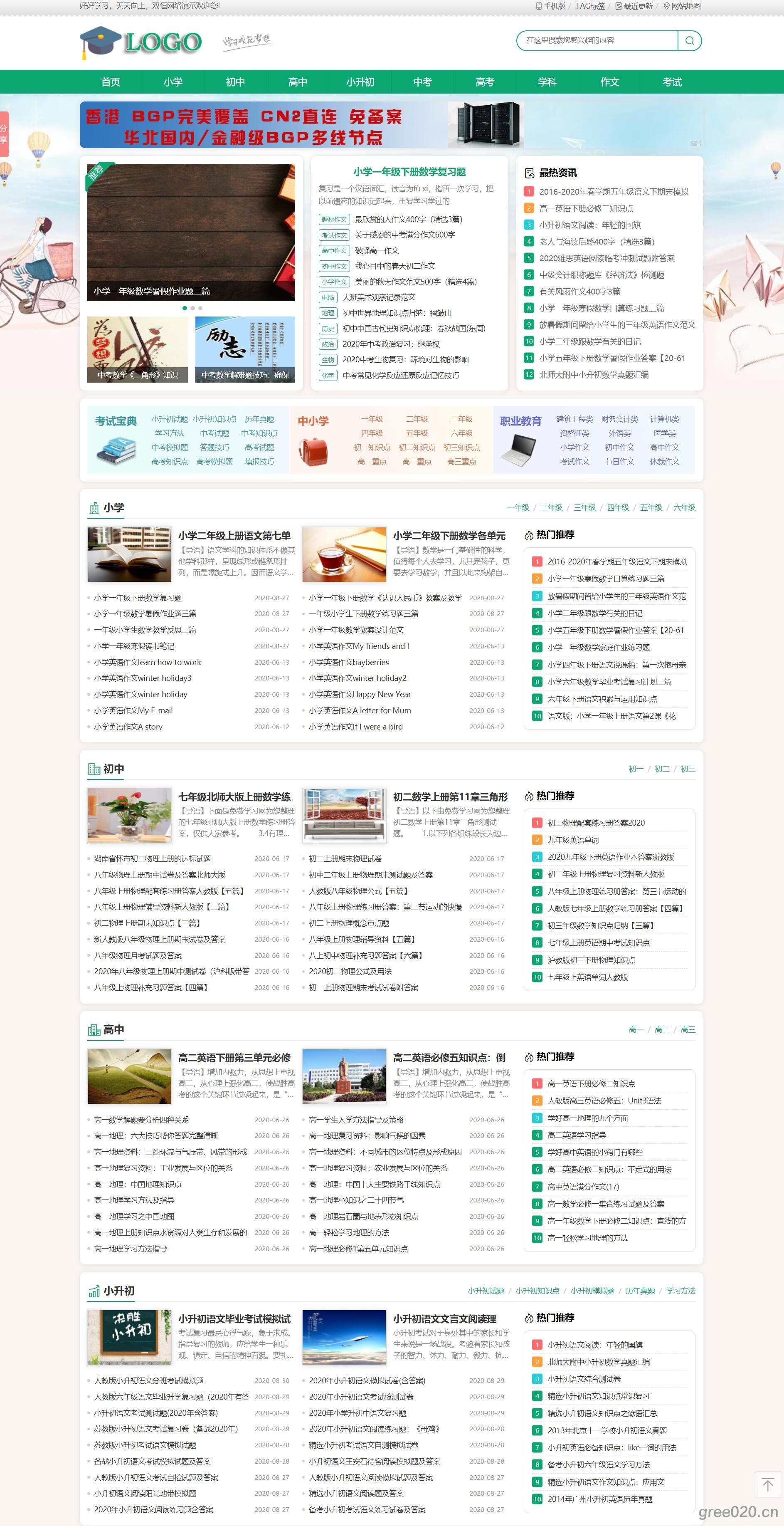Click the graduation cap LOGO image
The image size is (784, 1526).
(x=141, y=42)
